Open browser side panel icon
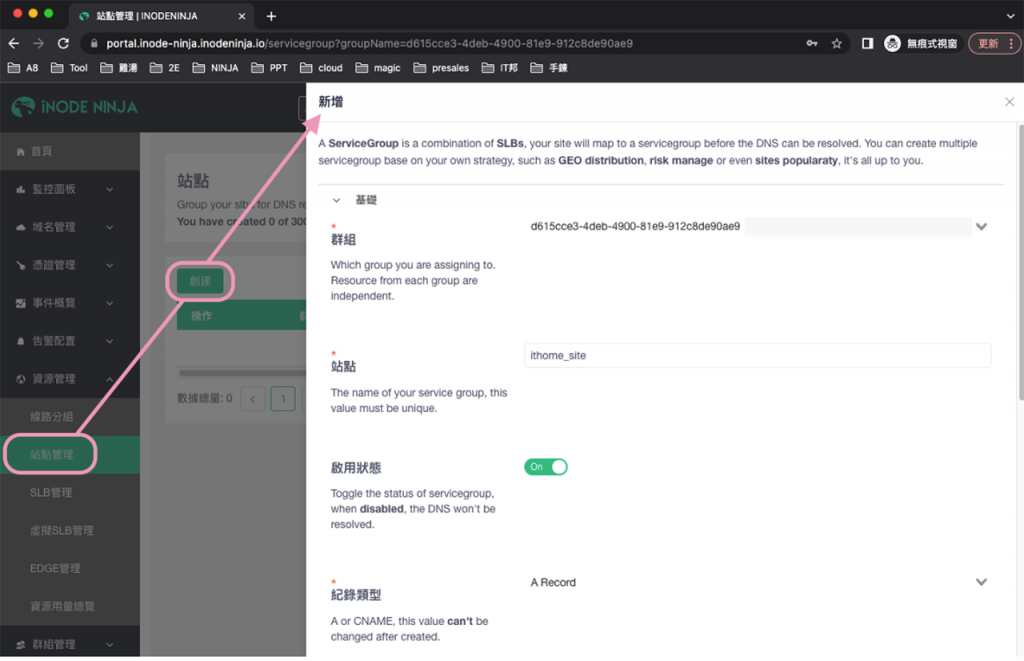The height and width of the screenshot is (661, 1024). point(867,43)
